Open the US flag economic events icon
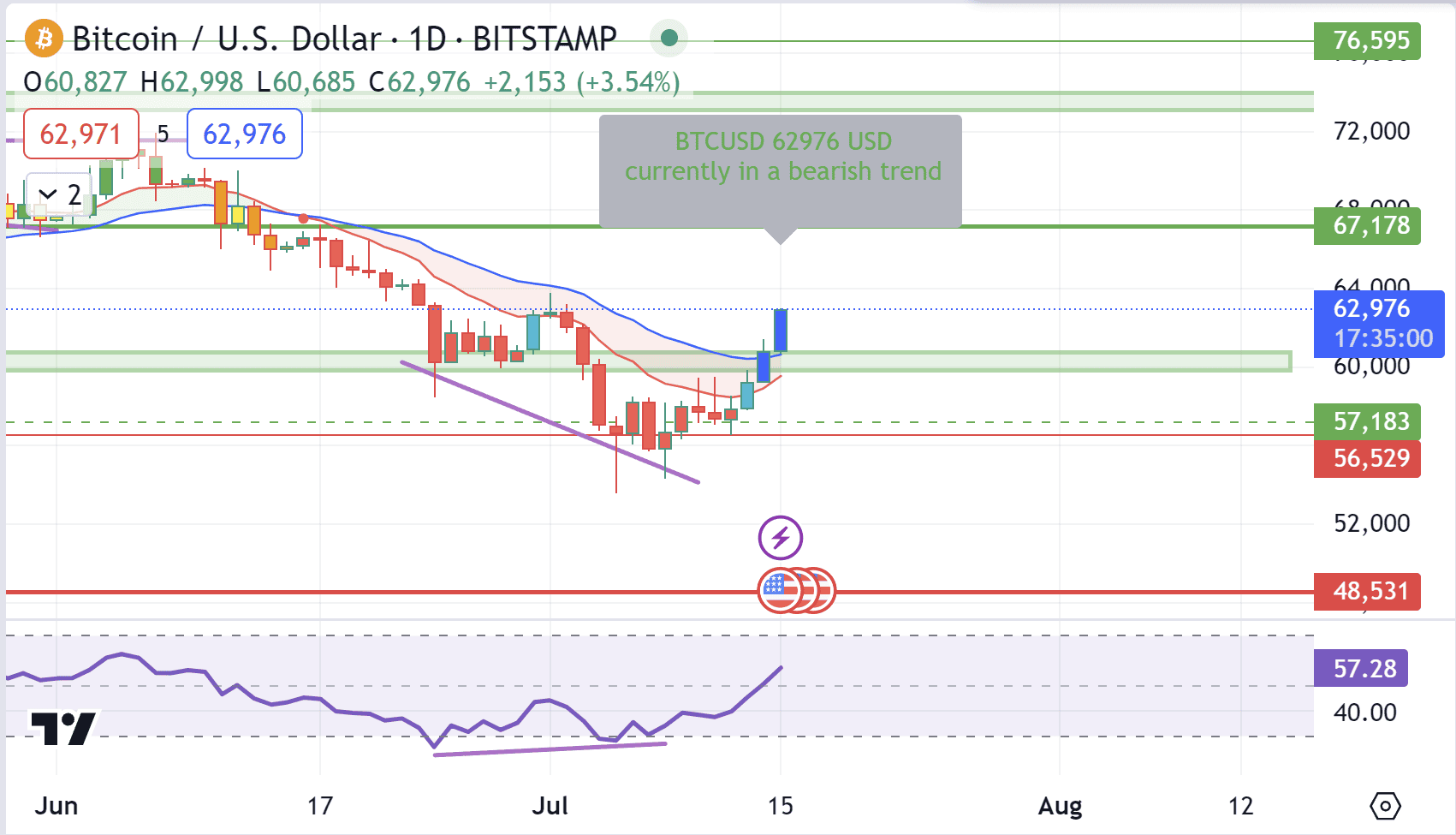The width and height of the screenshot is (1456, 835). 779,590
